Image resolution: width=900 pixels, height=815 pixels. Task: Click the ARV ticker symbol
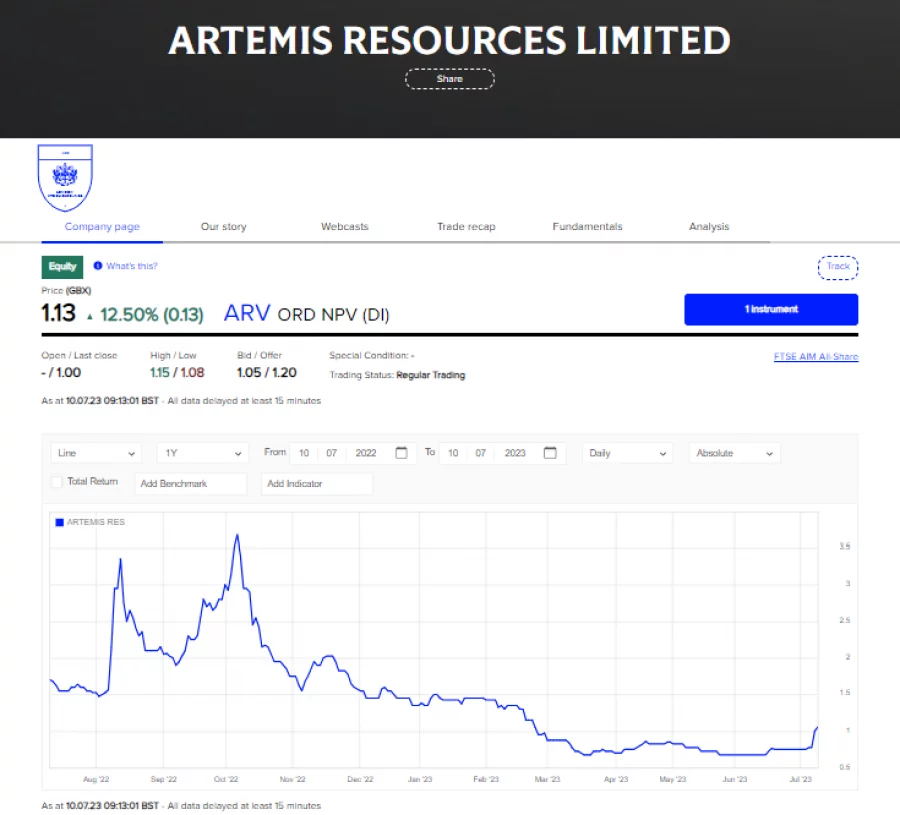pyautogui.click(x=247, y=313)
